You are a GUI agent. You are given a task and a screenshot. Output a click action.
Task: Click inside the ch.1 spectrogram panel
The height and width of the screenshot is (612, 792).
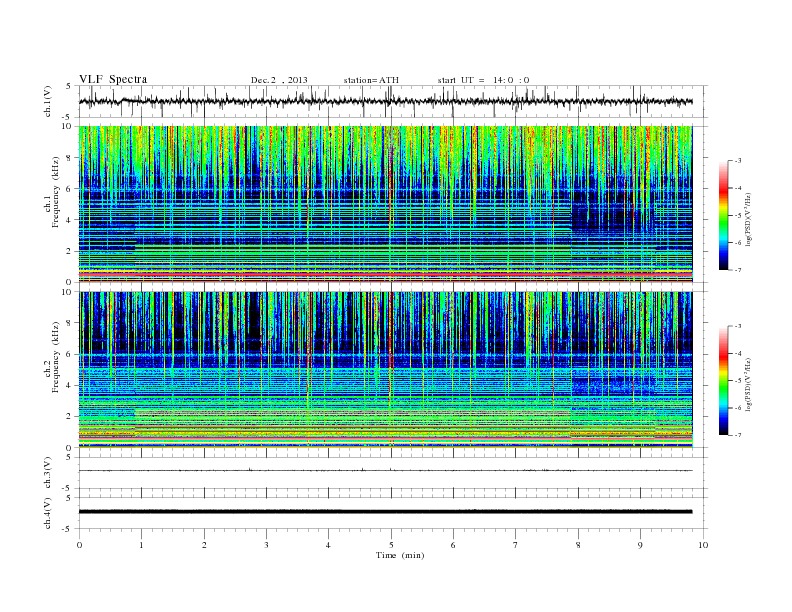[x=385, y=204]
